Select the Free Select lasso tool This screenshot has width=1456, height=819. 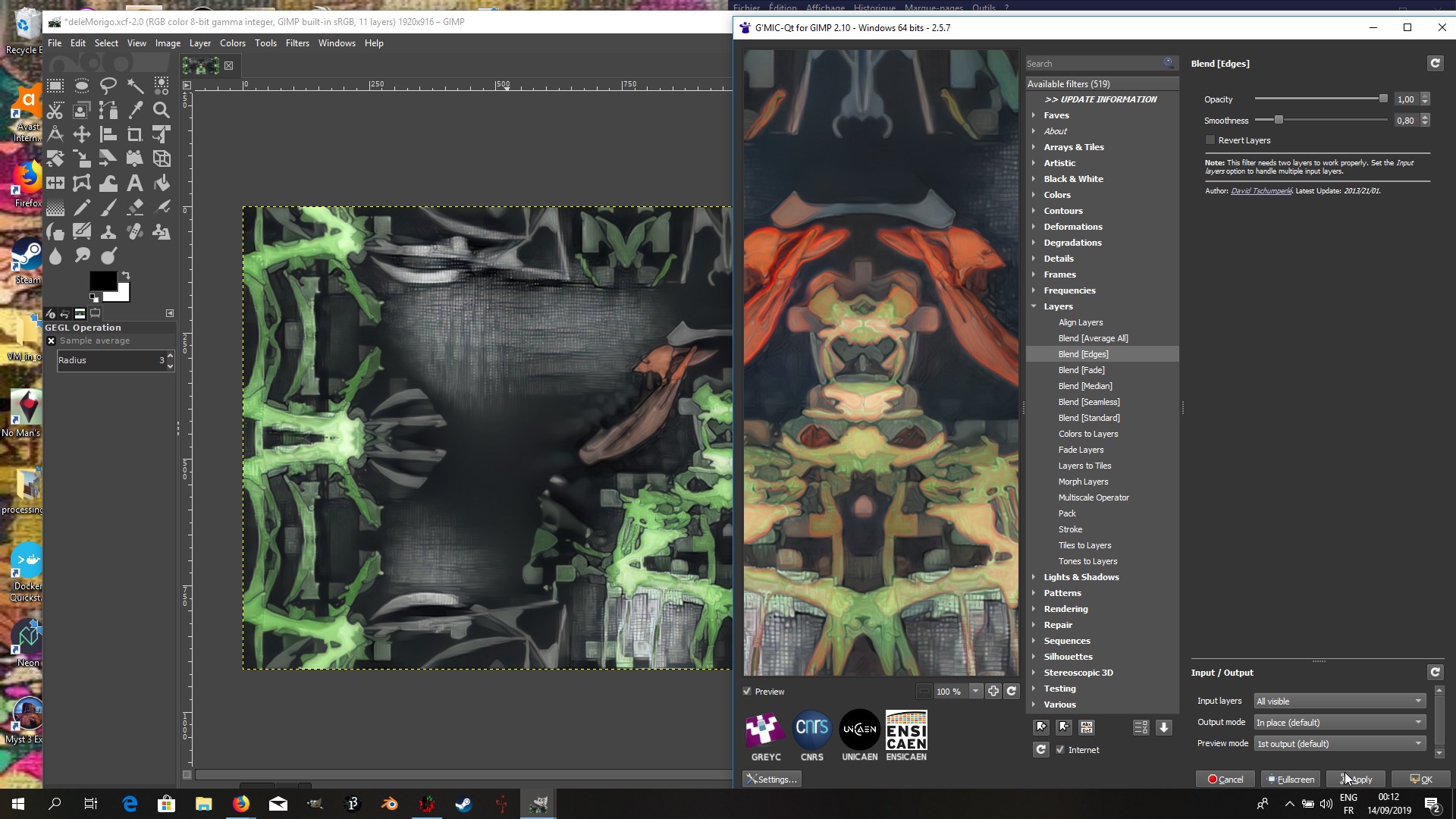tap(108, 85)
